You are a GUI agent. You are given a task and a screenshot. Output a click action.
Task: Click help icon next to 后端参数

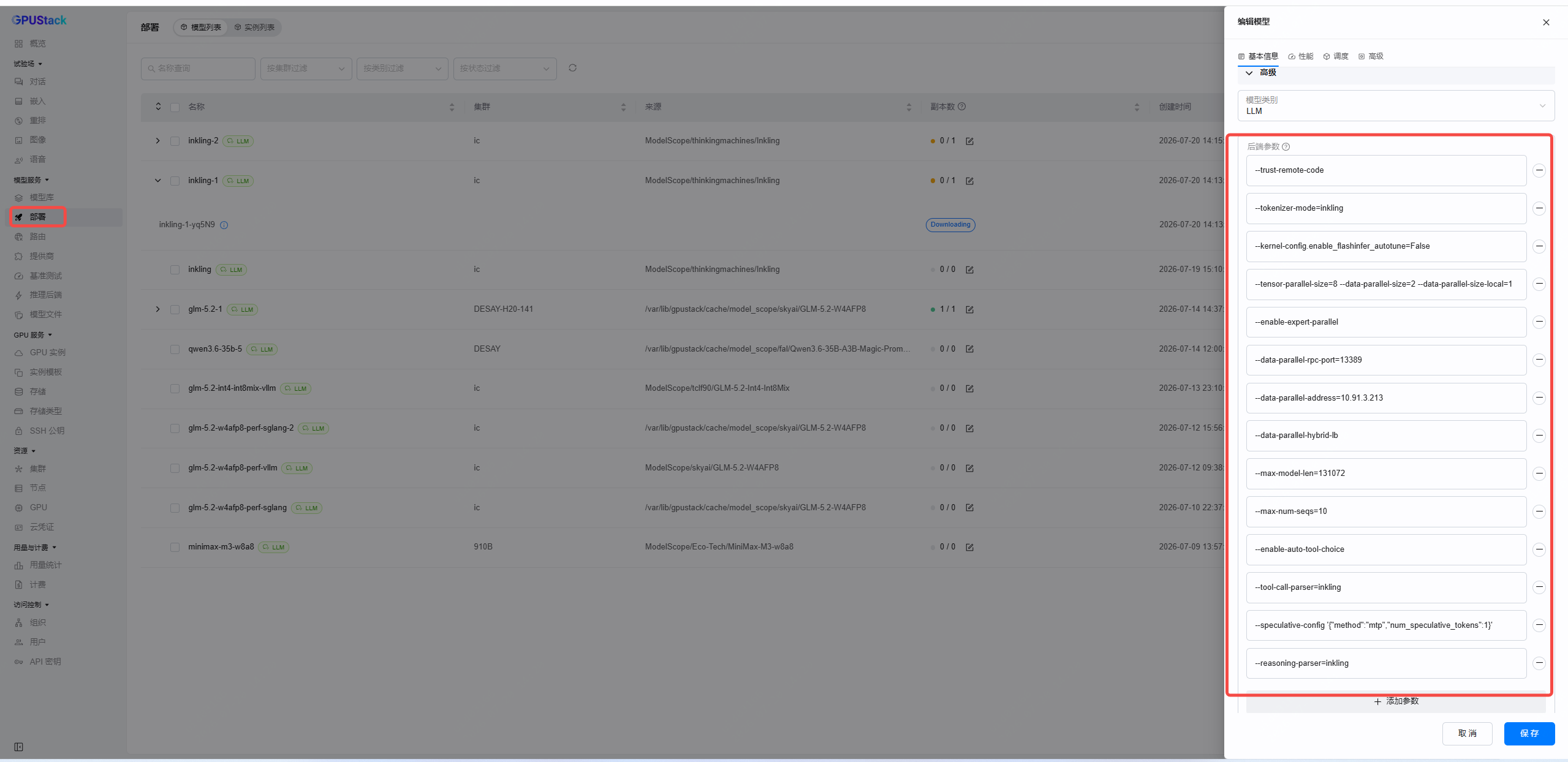click(1286, 146)
